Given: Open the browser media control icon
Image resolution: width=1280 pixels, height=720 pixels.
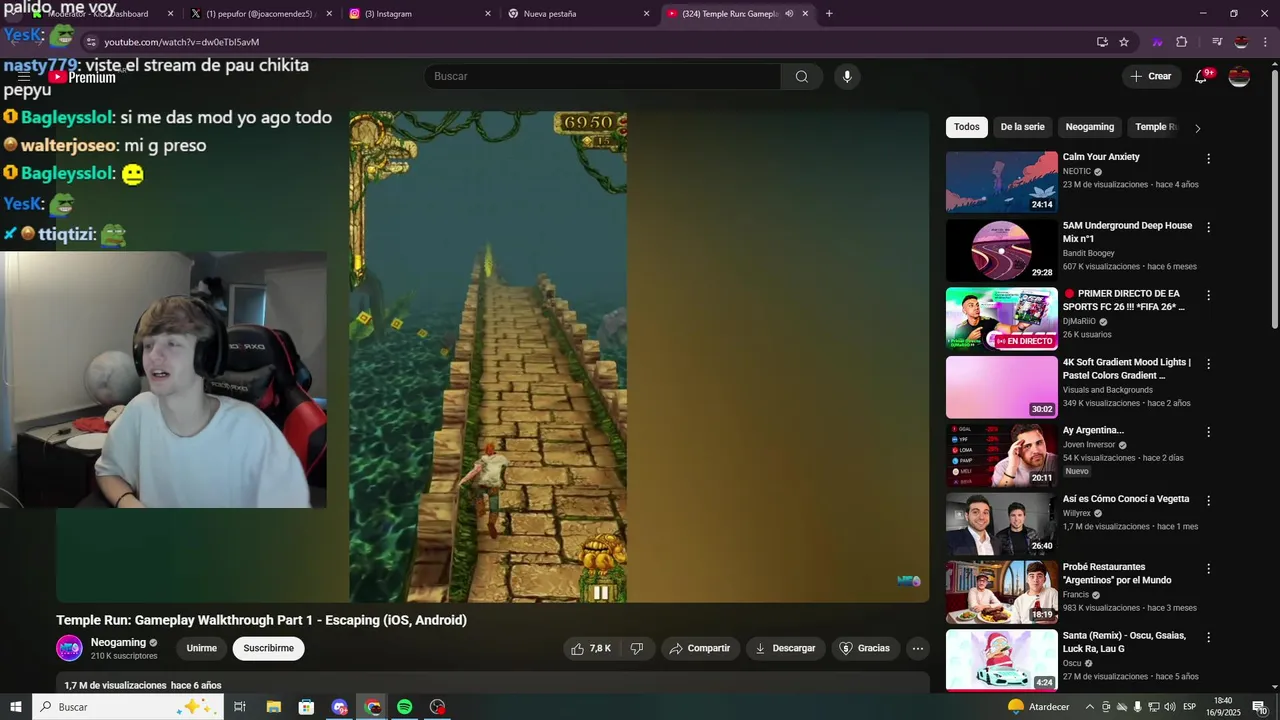Looking at the screenshot, I should click(x=1217, y=42).
